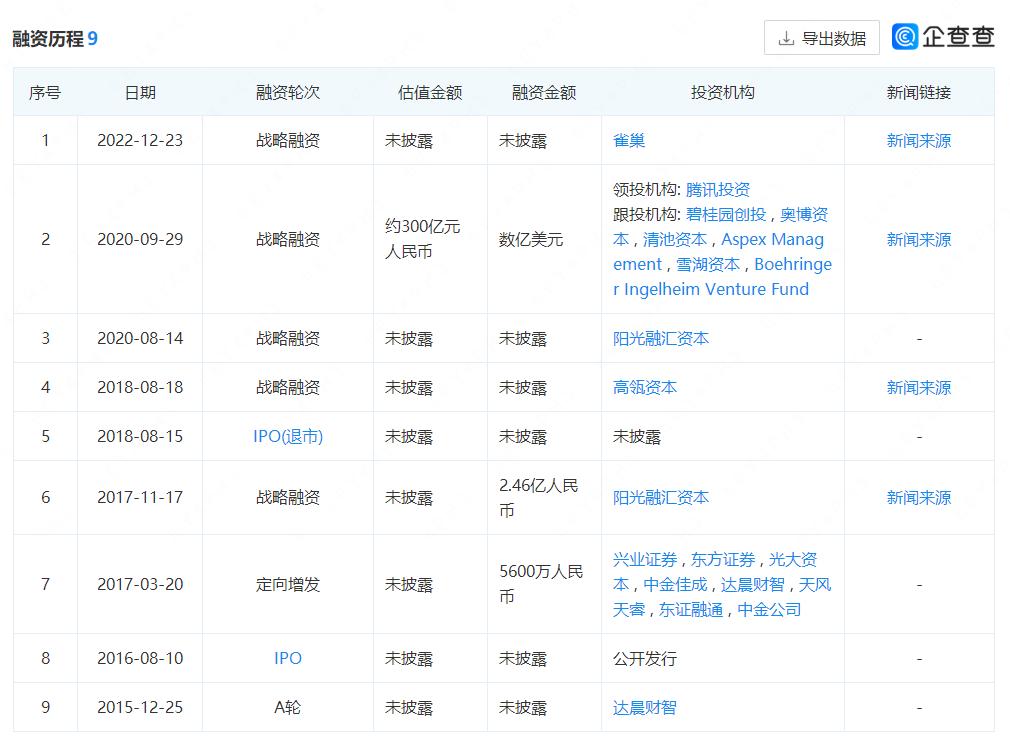Select the date 2022-12-23
1010x748 pixels.
tap(140, 140)
